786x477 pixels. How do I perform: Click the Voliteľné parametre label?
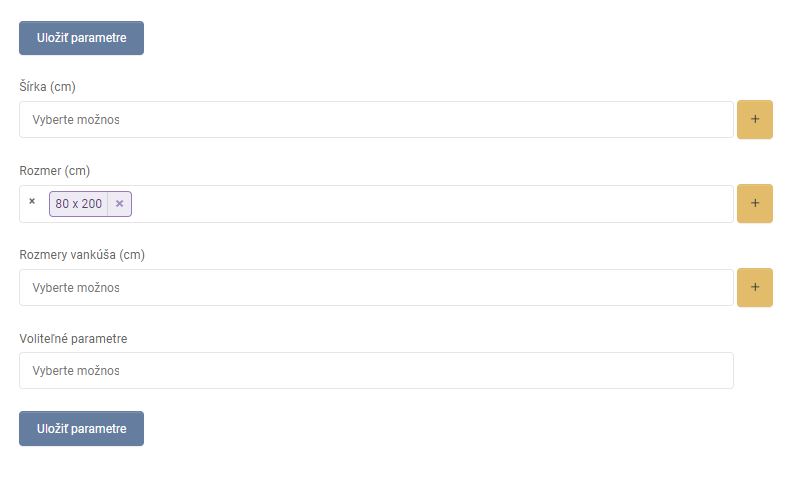[x=73, y=339]
